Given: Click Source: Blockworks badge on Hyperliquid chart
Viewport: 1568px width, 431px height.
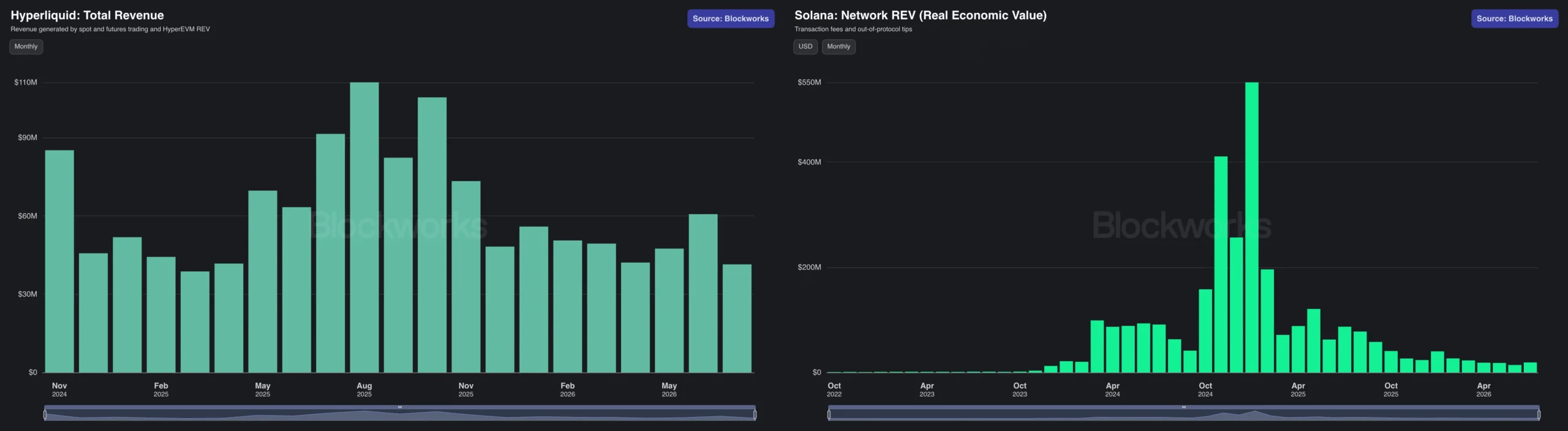Looking at the screenshot, I should point(731,18).
